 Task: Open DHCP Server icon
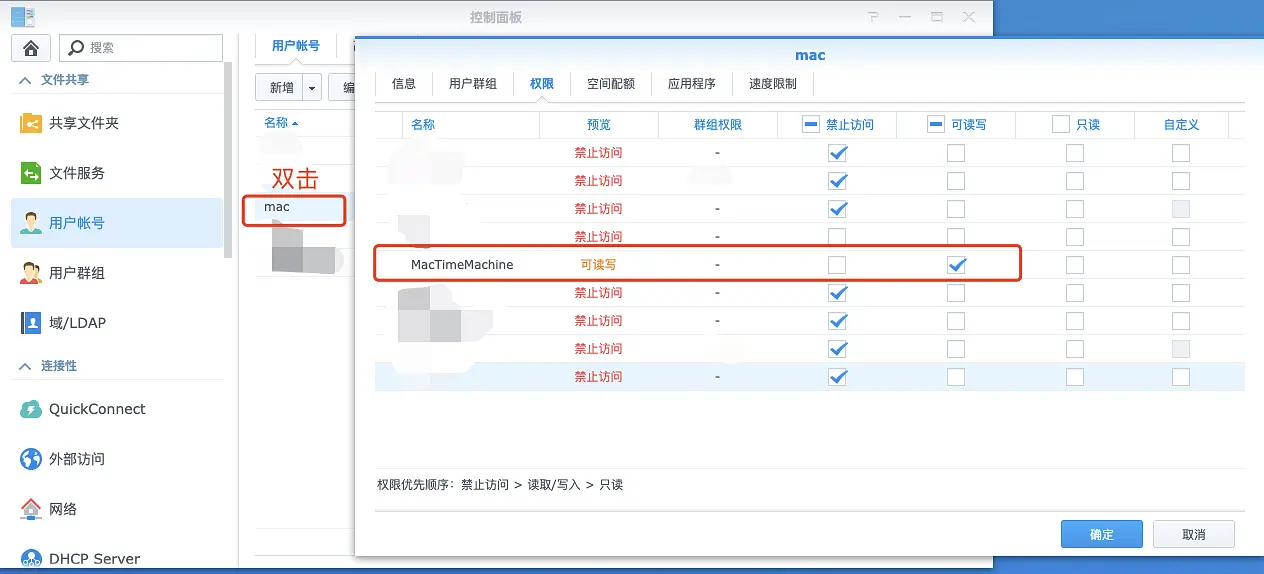31,559
